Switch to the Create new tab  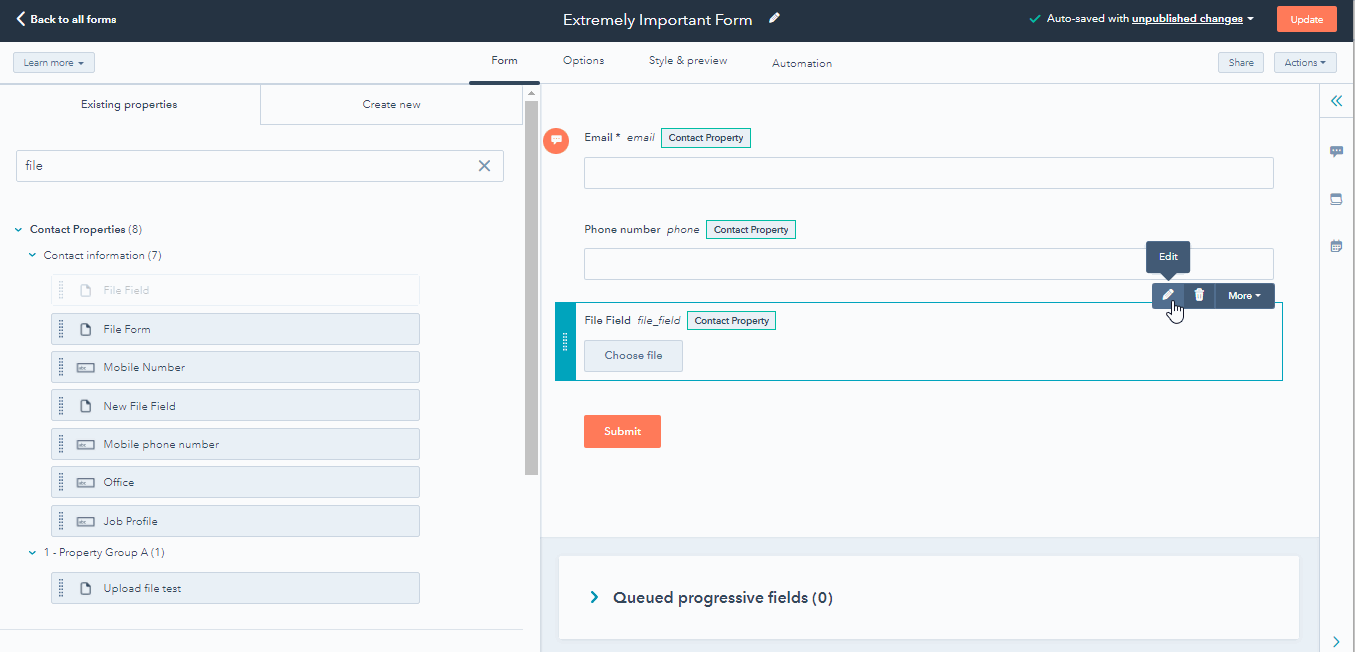point(391,105)
